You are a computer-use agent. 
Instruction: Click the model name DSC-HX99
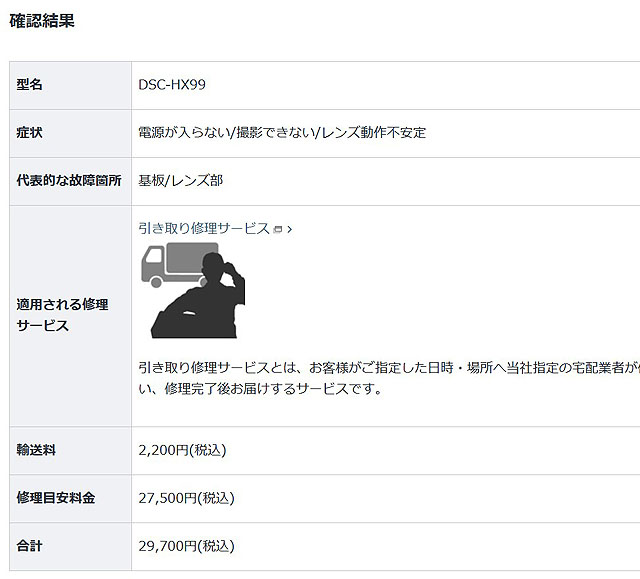click(172, 85)
